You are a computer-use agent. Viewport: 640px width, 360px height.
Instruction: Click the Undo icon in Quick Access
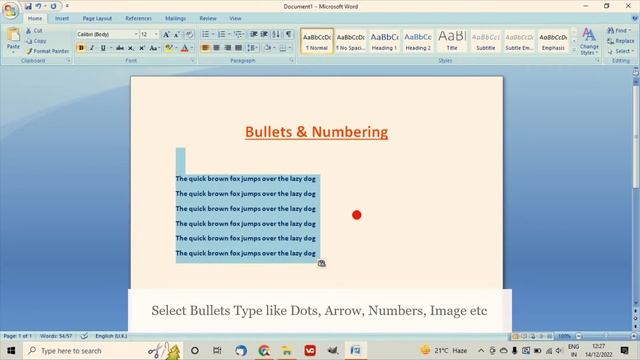[38, 6]
